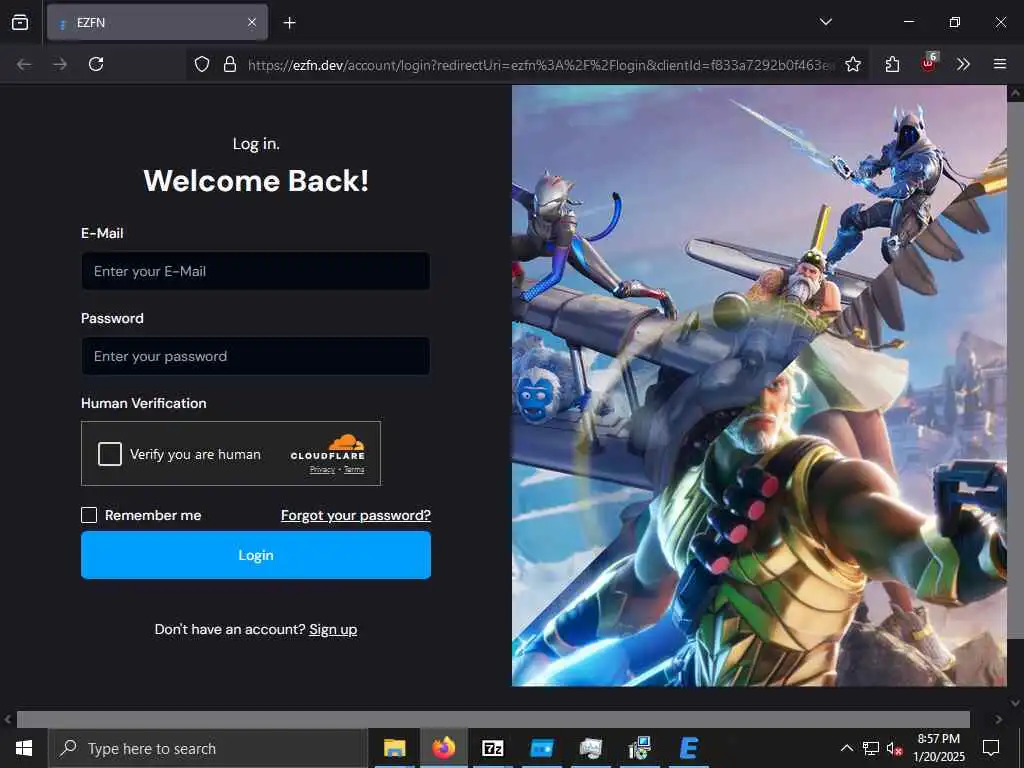The height and width of the screenshot is (768, 1024).
Task: Click the Password input field
Action: pos(255,356)
